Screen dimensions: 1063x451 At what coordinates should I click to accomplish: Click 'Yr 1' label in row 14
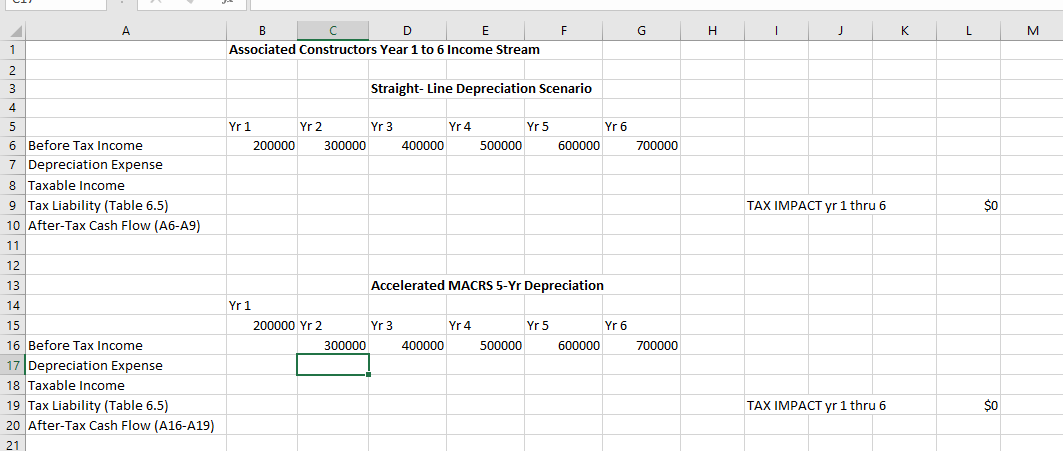click(241, 305)
